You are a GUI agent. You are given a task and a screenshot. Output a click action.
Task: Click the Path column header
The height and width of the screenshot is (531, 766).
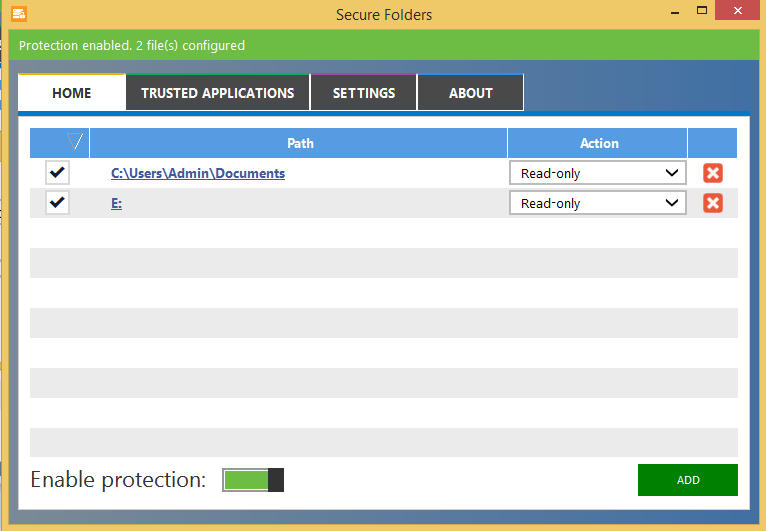[298, 143]
